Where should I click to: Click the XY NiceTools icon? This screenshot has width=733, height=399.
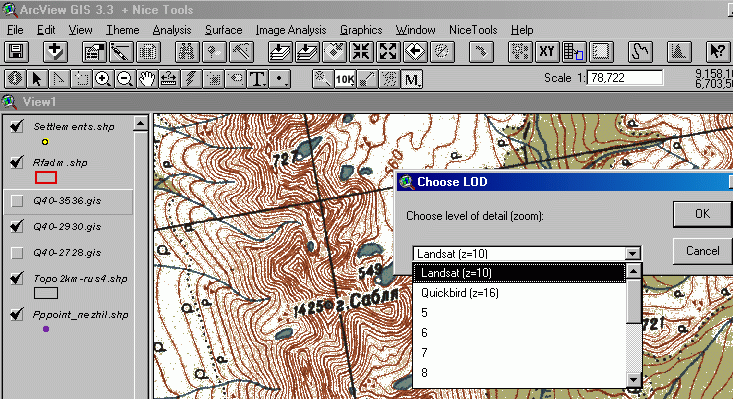pos(547,52)
